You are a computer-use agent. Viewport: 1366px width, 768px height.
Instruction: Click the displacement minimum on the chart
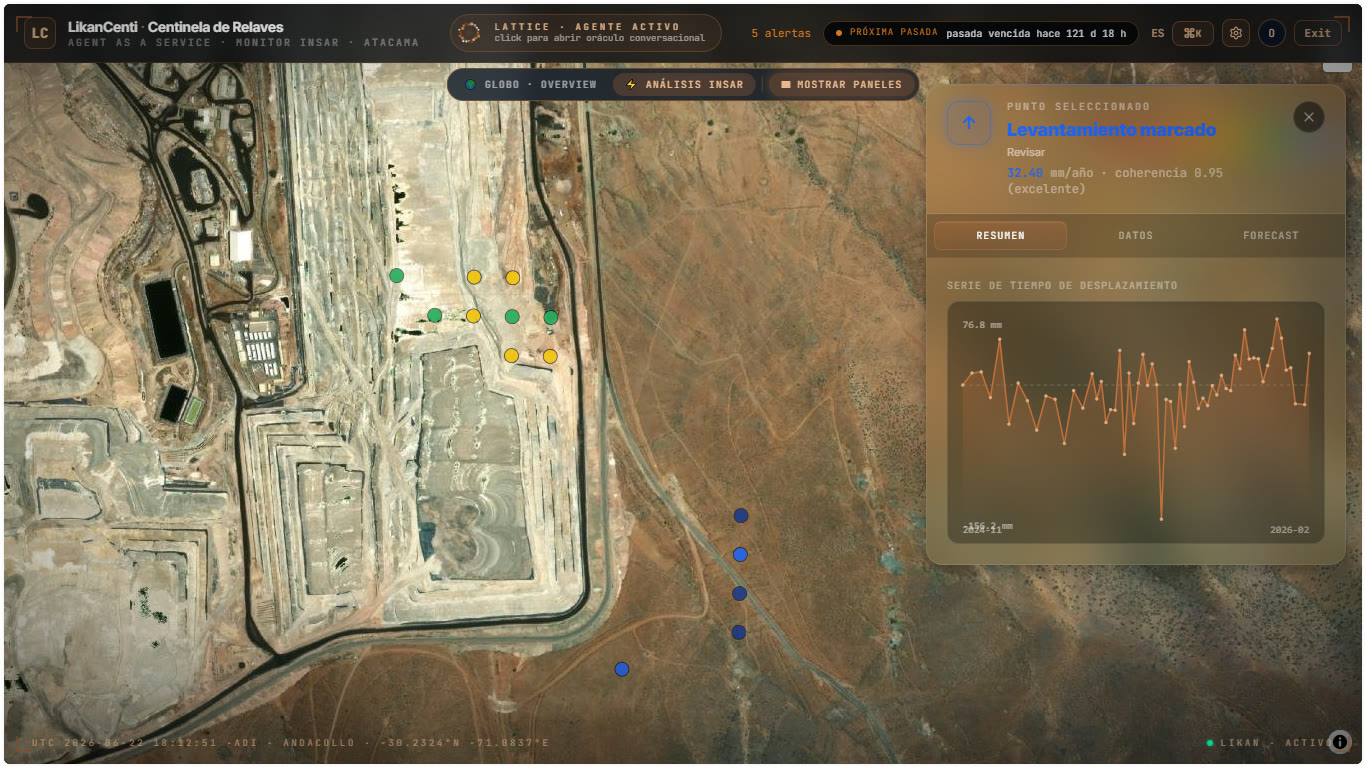(x=1161, y=519)
